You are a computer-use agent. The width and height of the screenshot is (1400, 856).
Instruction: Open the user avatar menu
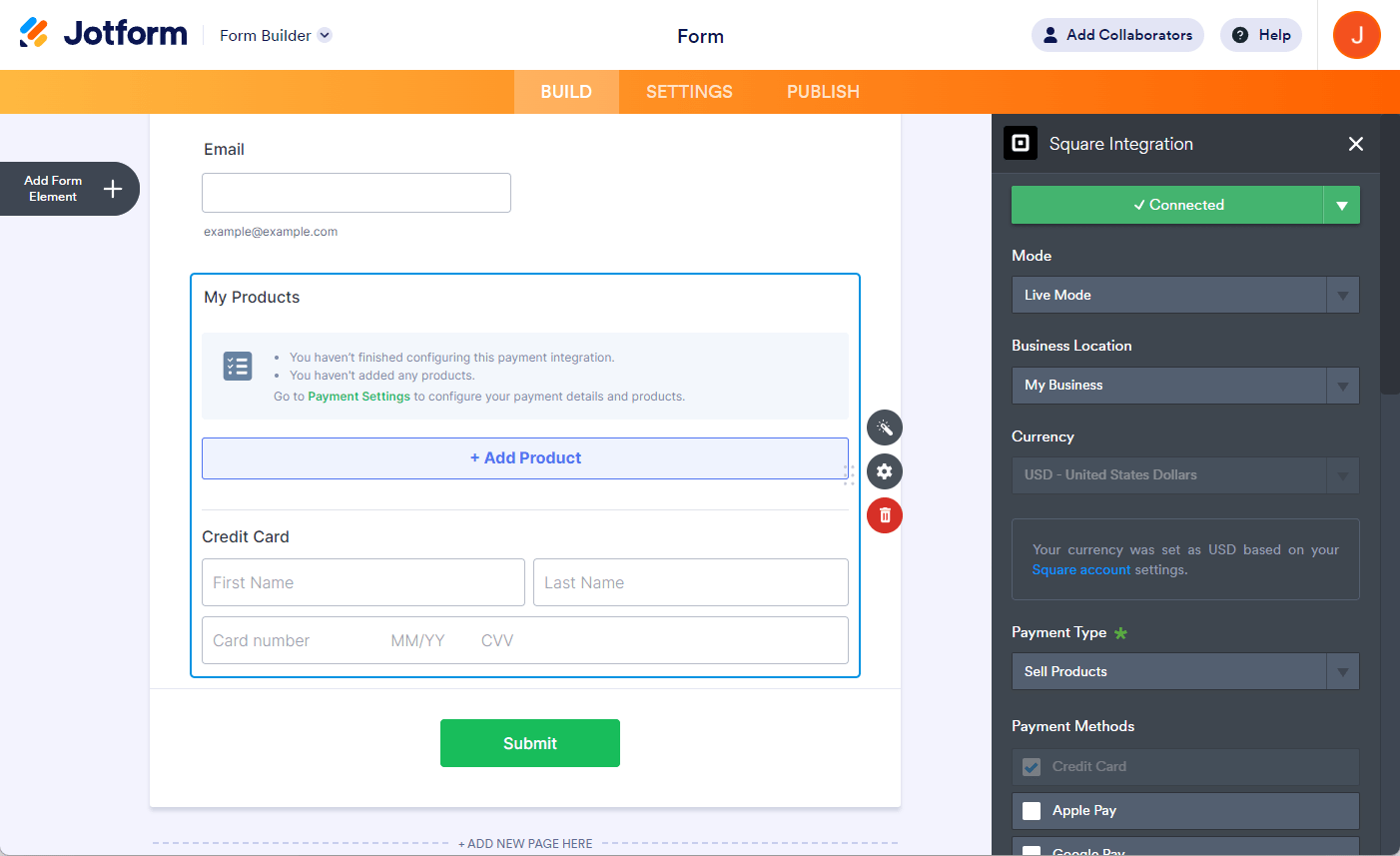[x=1357, y=35]
